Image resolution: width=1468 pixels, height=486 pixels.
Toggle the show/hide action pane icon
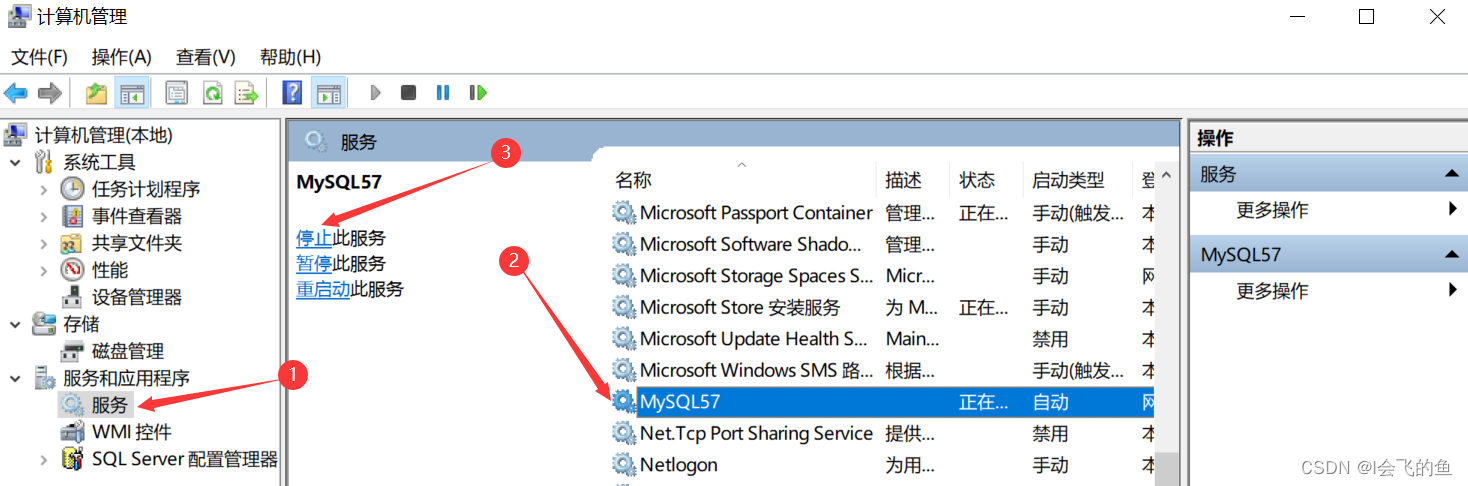pos(328,93)
